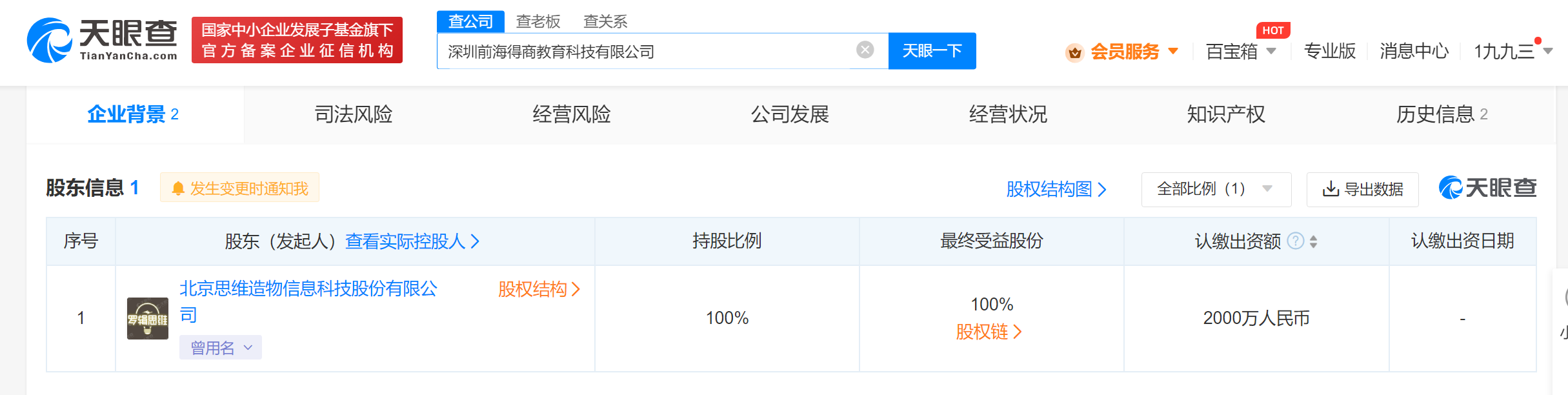The height and width of the screenshot is (395, 1568).
Task: Click the help question mark beside 认缴出资额
Action: click(x=1296, y=241)
